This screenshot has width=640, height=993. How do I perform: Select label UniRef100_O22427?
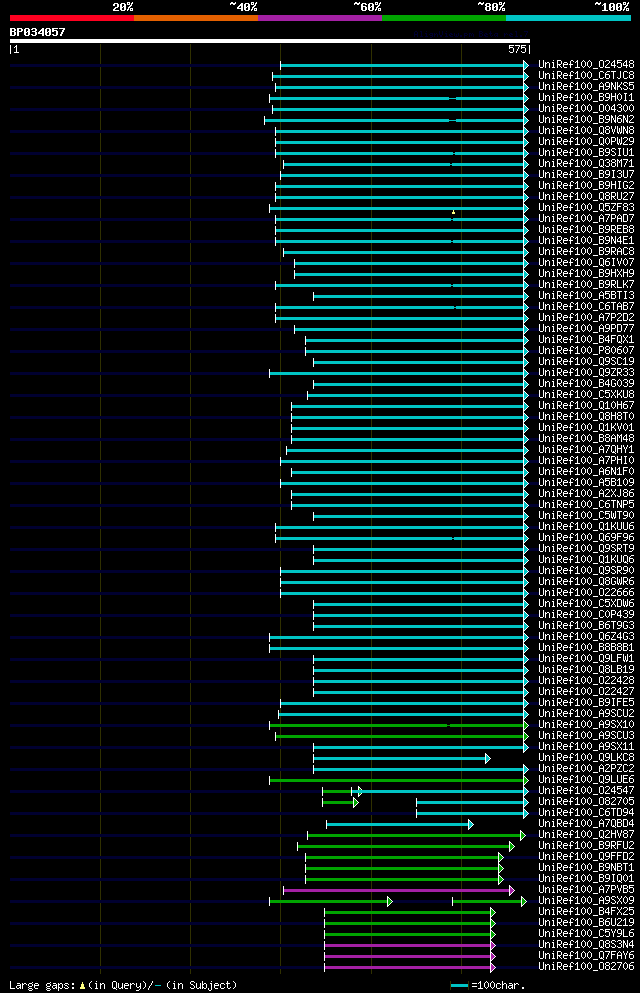586,692
